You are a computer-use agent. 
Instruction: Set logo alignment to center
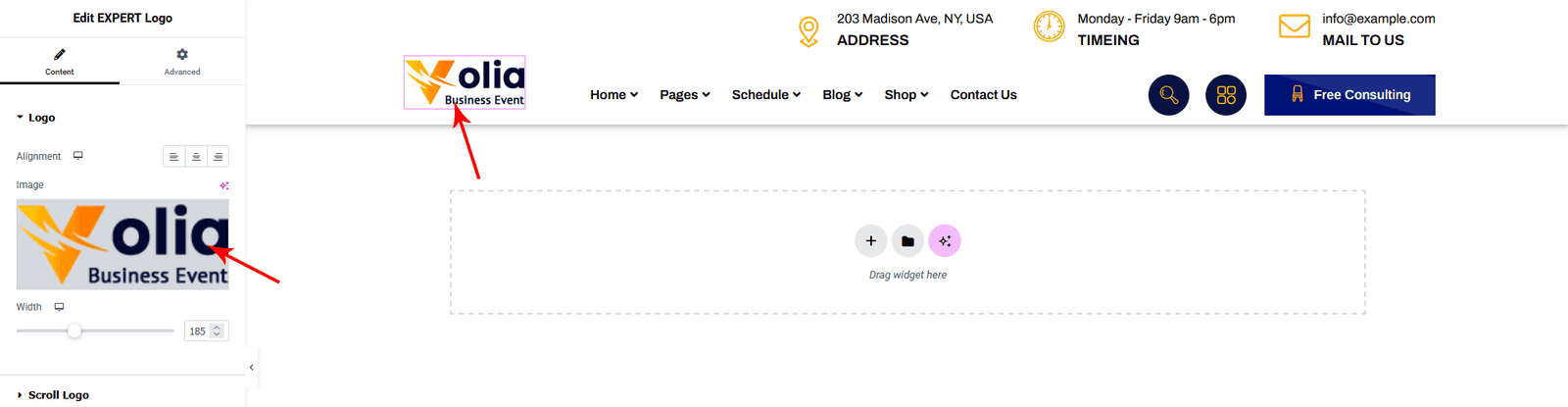point(196,157)
